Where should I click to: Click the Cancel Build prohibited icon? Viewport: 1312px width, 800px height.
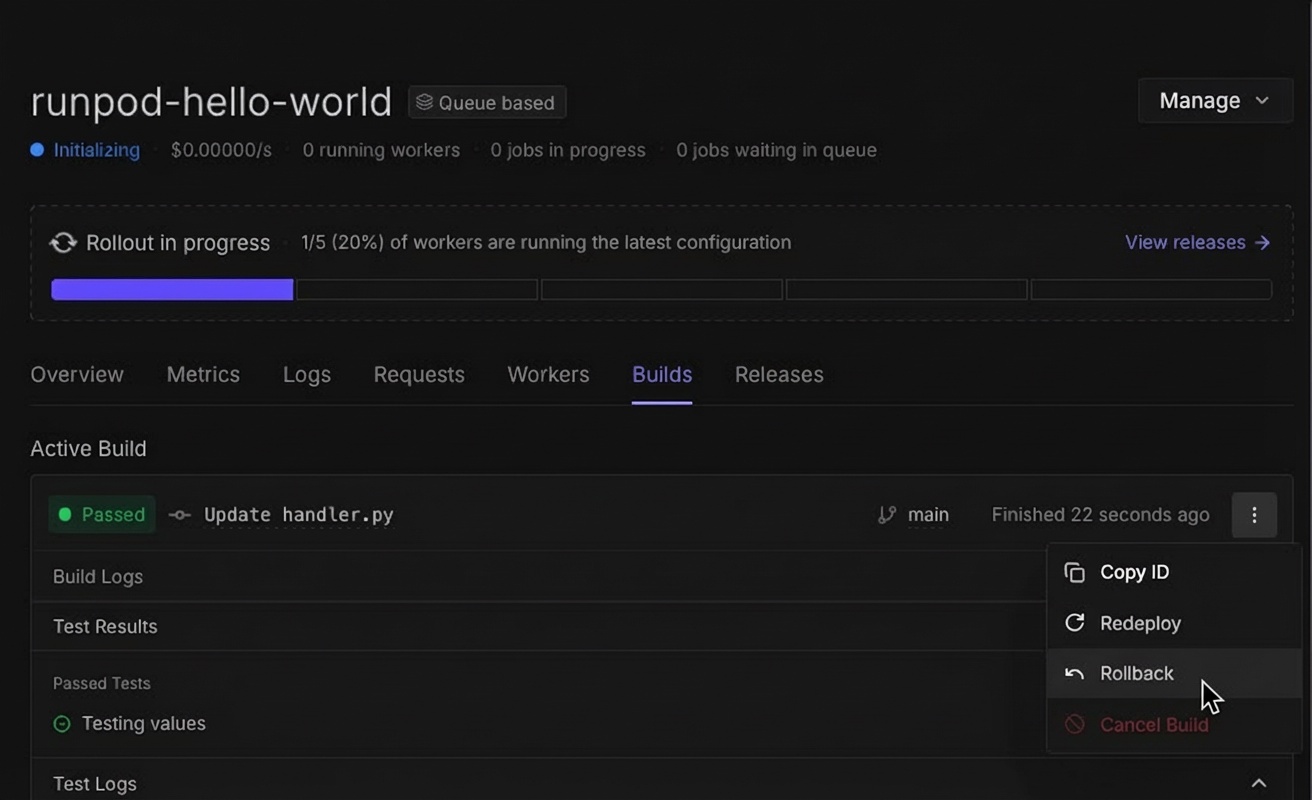click(x=1074, y=725)
